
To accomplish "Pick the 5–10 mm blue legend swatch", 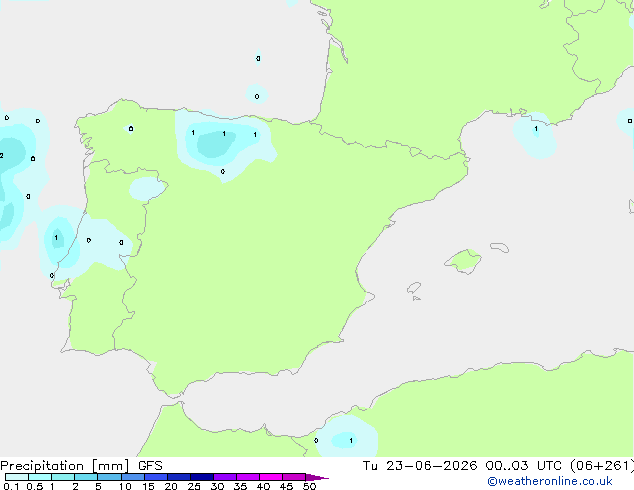I will click(x=110, y=477).
